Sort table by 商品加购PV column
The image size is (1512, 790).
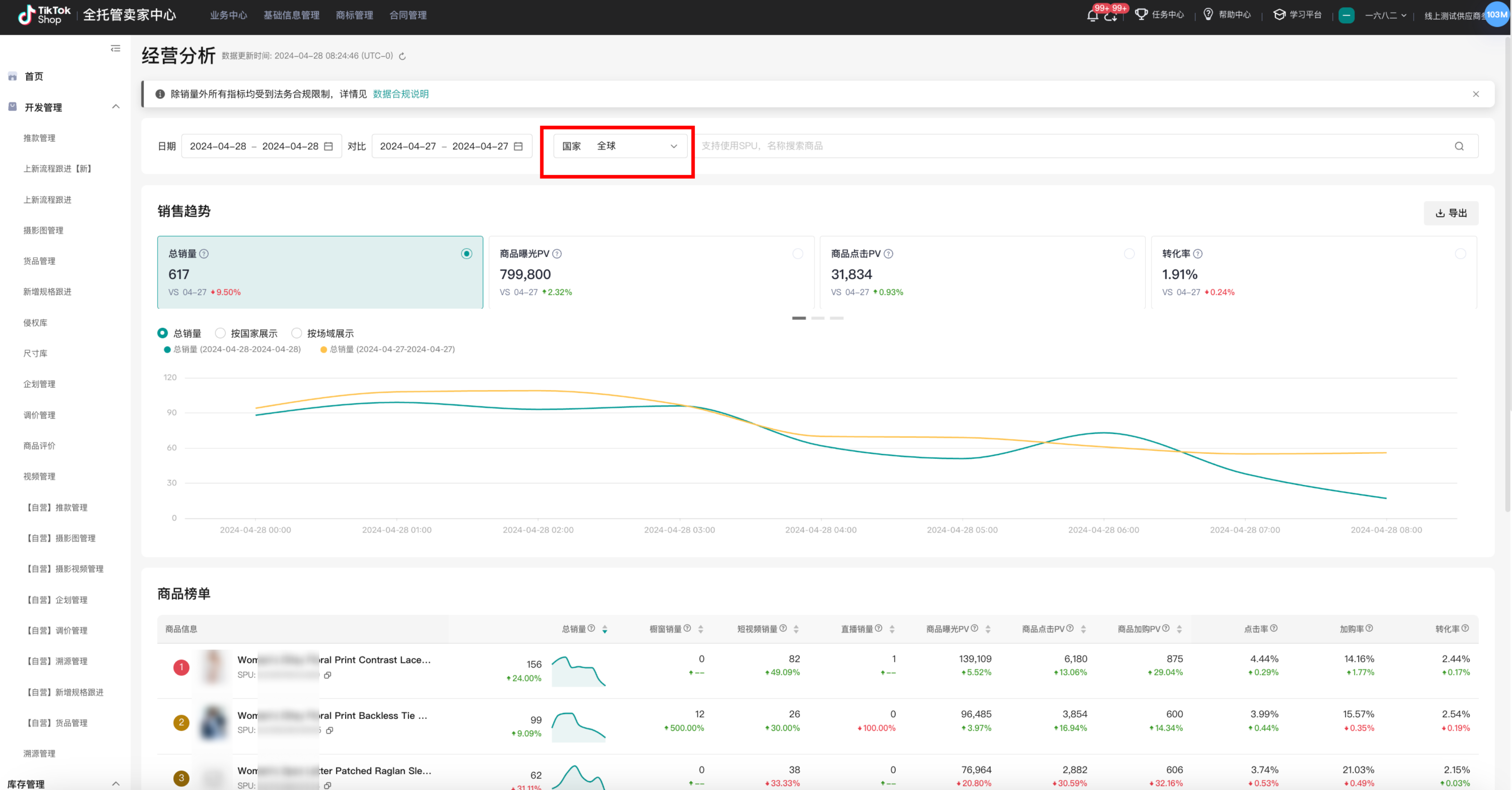(x=1179, y=629)
